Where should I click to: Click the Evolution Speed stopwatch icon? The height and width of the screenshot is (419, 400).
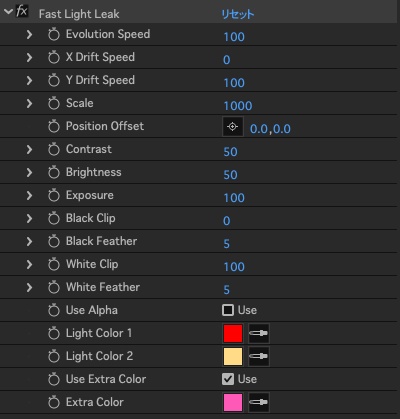pyautogui.click(x=54, y=34)
